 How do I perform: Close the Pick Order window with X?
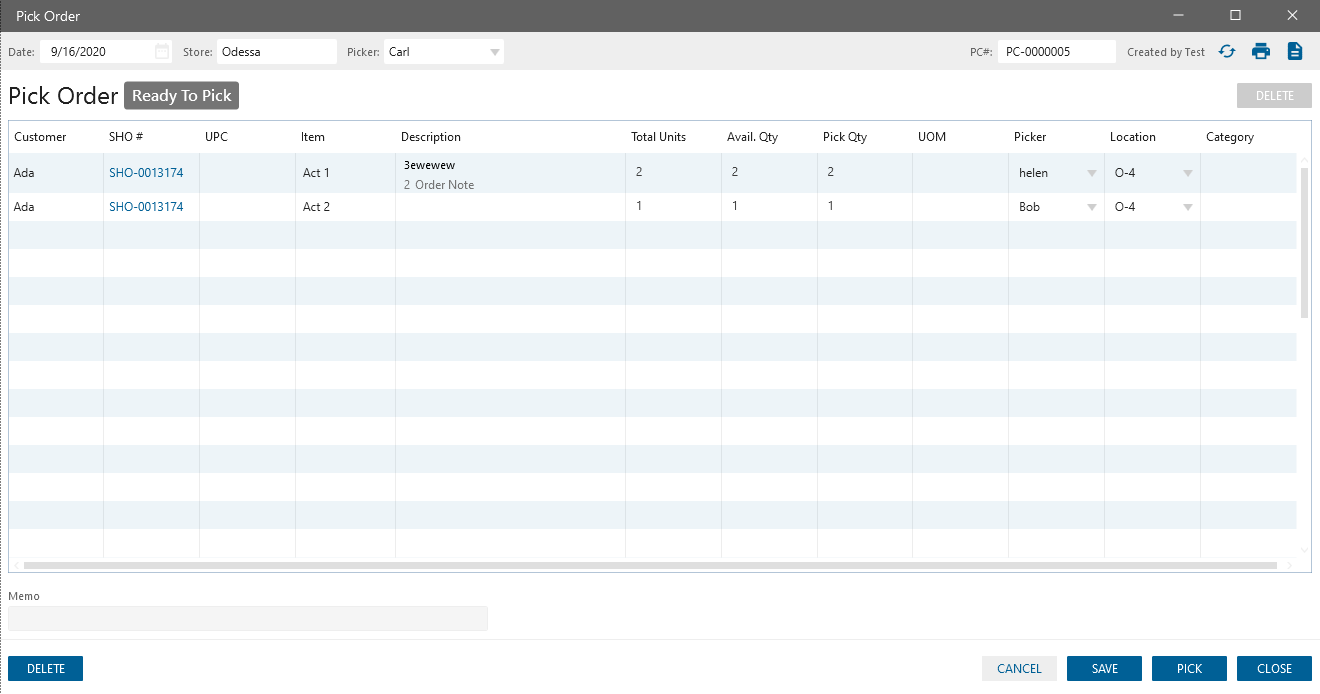1292,15
